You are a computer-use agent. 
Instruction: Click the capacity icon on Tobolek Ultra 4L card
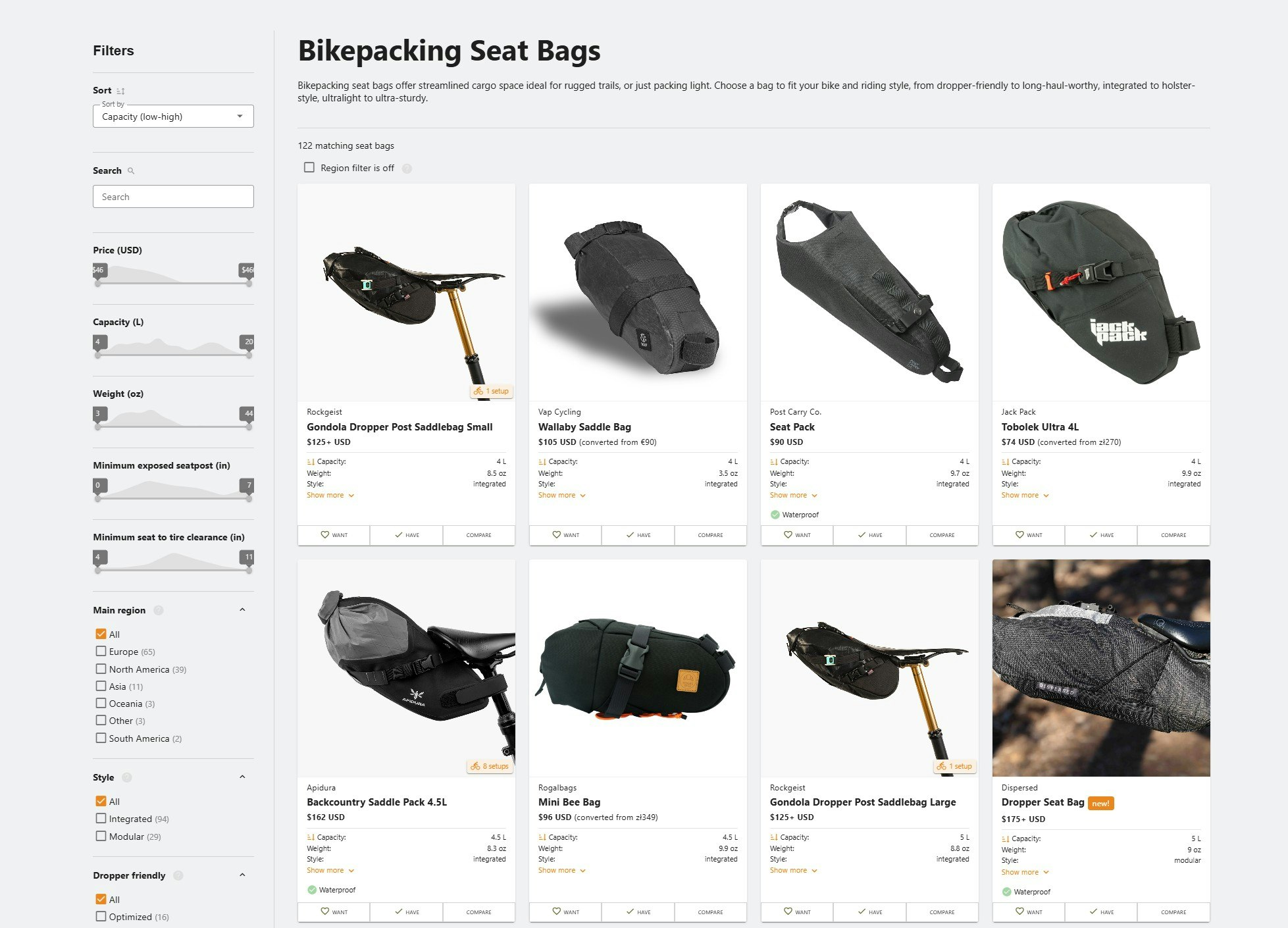(x=1006, y=461)
